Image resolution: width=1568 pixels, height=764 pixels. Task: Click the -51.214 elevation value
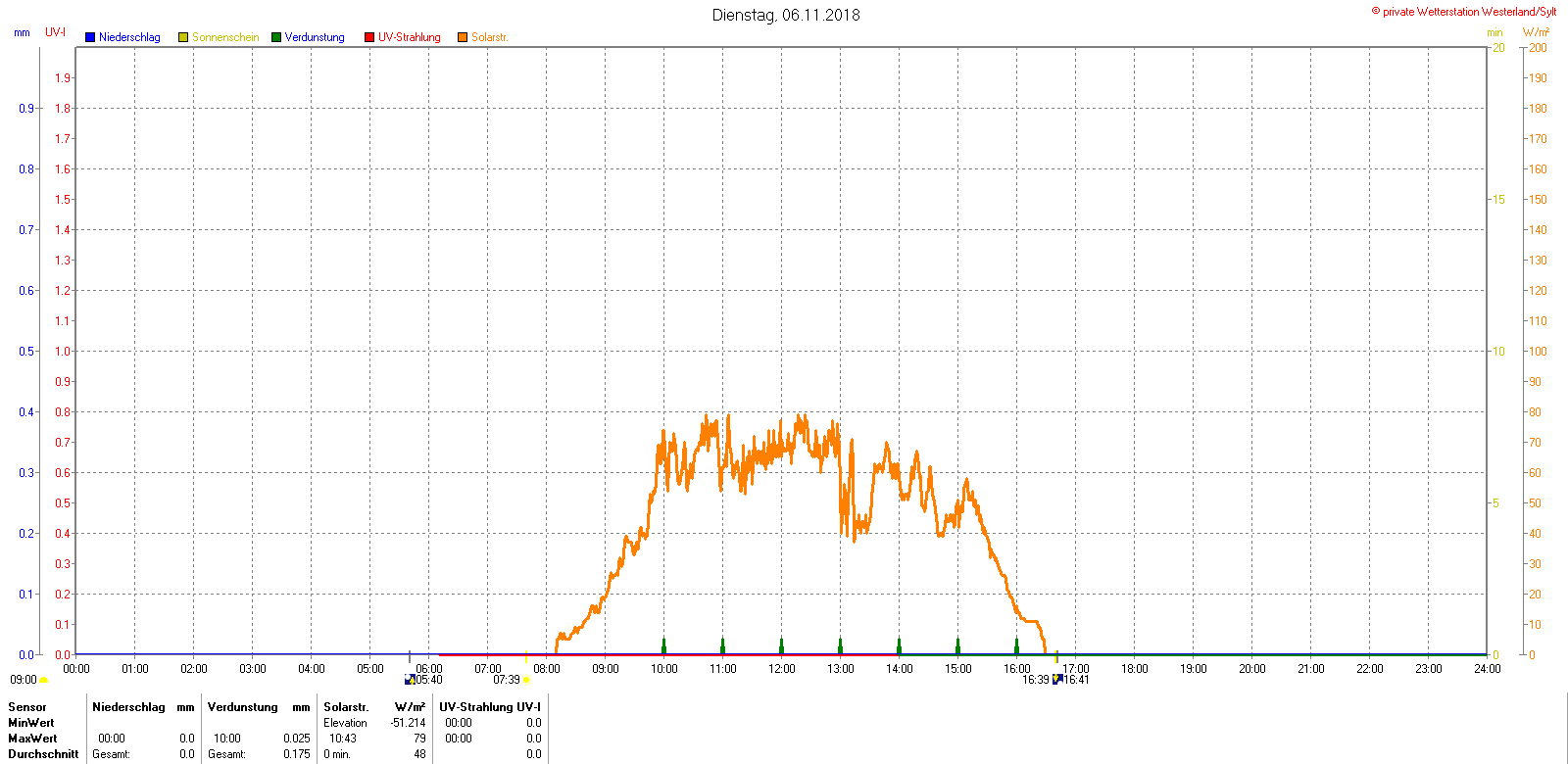(408, 723)
